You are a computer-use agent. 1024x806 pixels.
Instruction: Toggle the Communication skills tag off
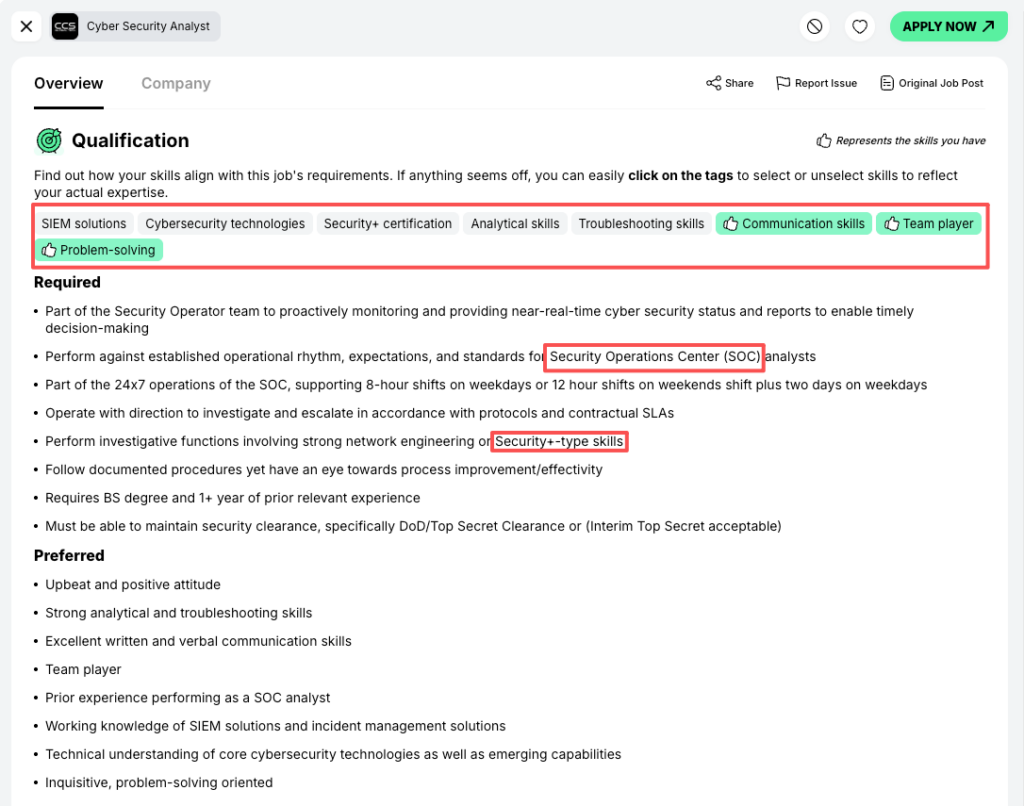tap(793, 223)
